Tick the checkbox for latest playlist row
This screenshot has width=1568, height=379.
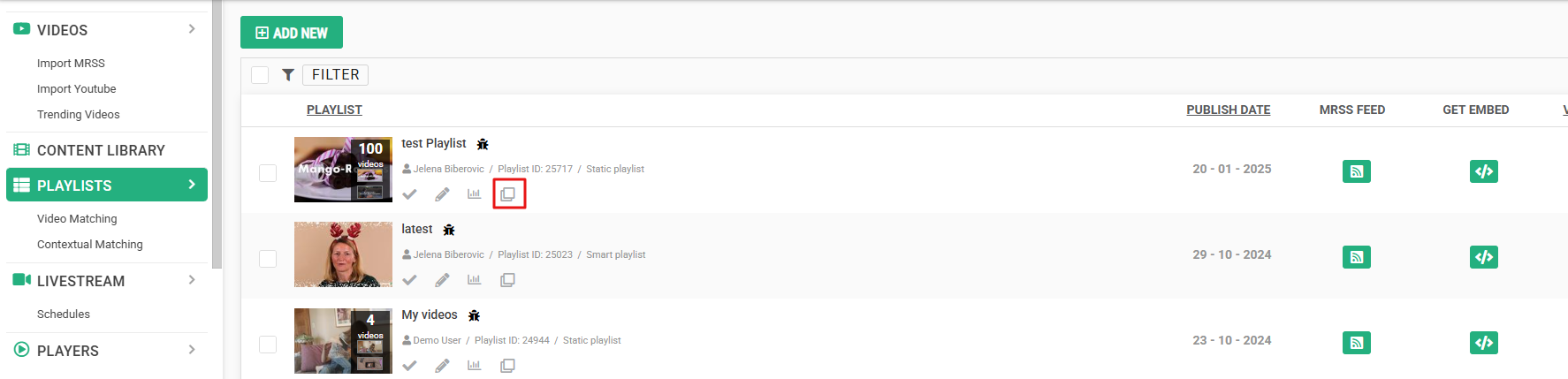point(268,259)
